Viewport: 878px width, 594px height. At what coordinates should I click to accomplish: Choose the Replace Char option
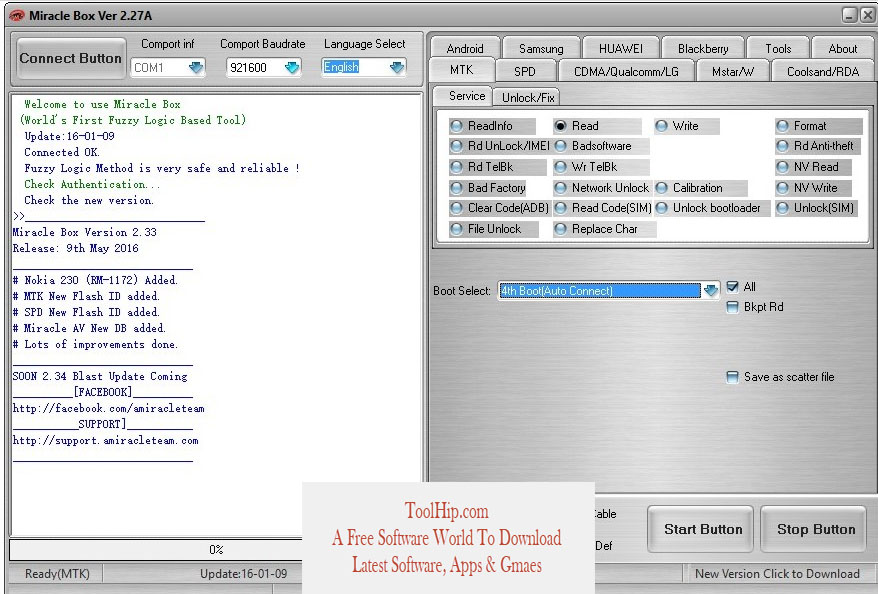click(x=604, y=229)
